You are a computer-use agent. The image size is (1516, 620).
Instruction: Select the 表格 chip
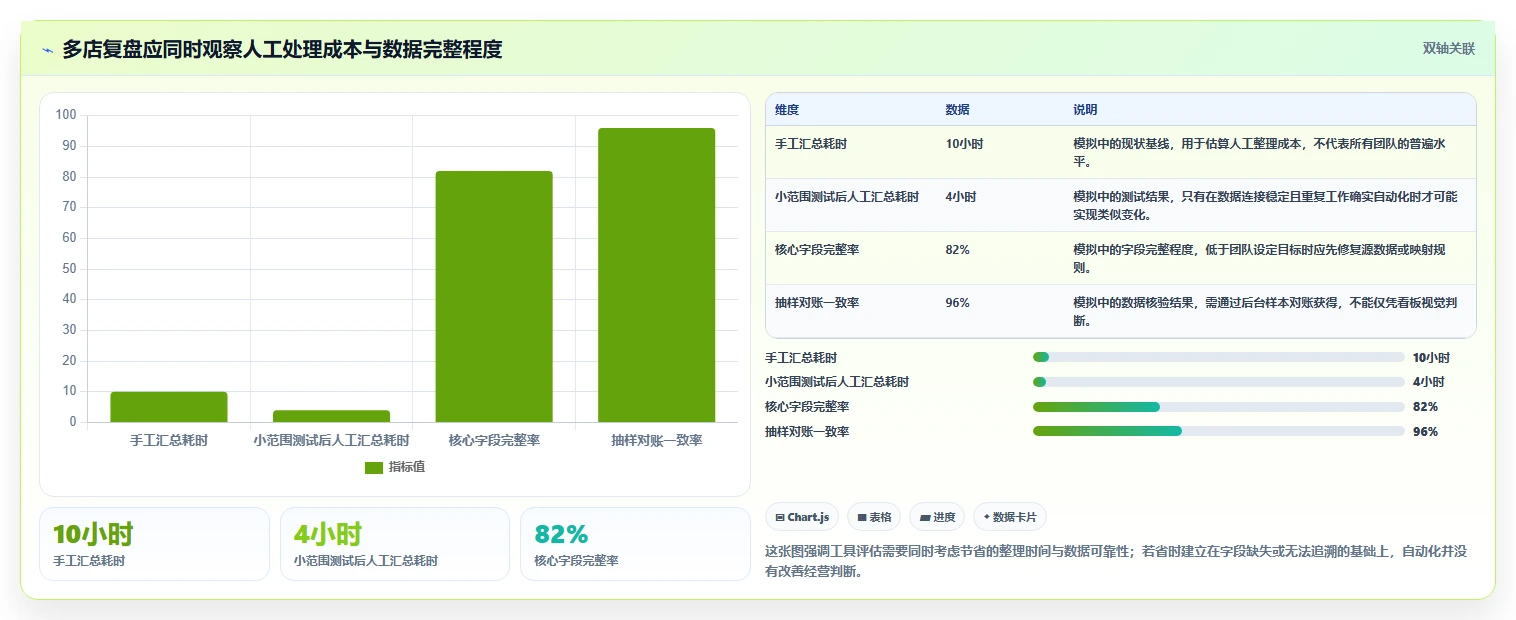874,517
